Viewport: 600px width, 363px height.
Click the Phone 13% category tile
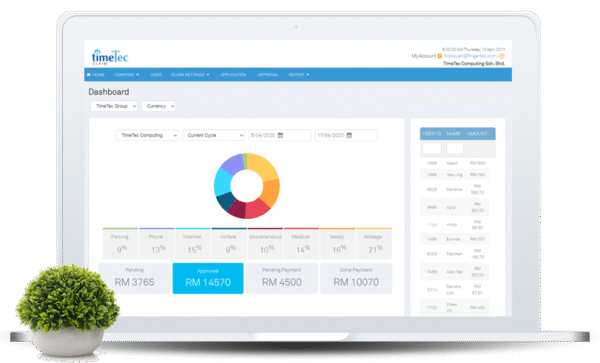tap(157, 244)
